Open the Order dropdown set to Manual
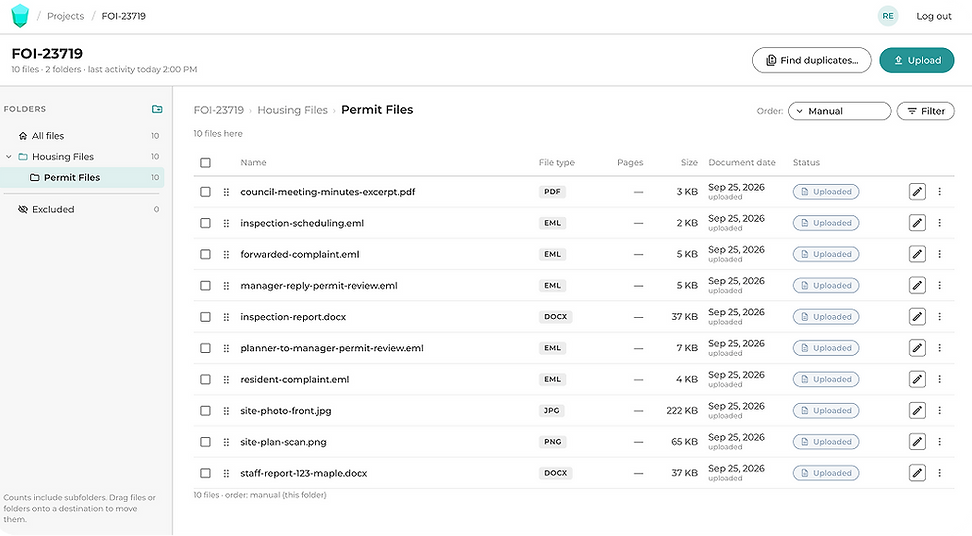Image resolution: width=972 pixels, height=536 pixels. click(x=839, y=111)
